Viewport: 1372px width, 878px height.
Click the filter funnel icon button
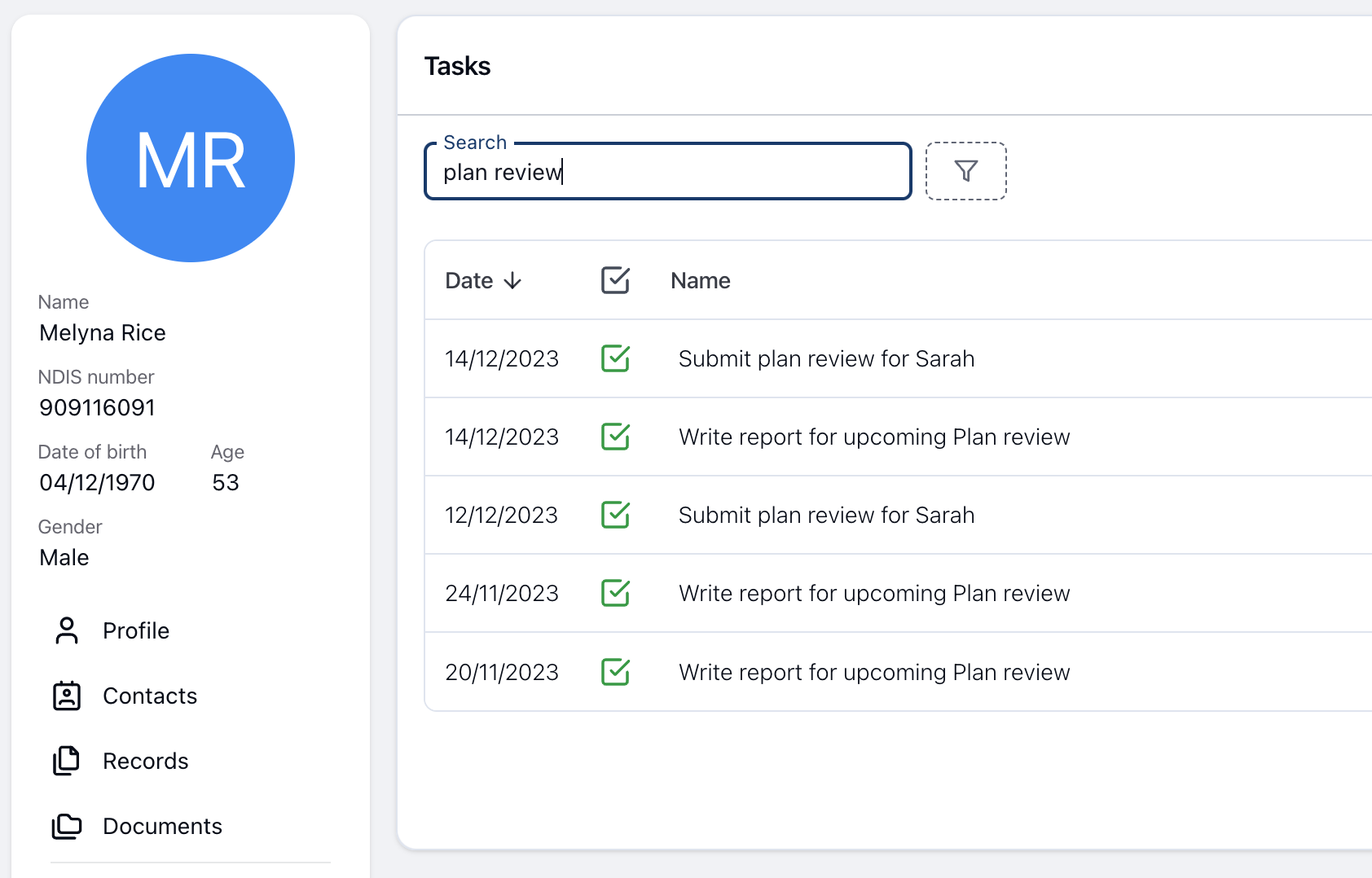point(965,171)
